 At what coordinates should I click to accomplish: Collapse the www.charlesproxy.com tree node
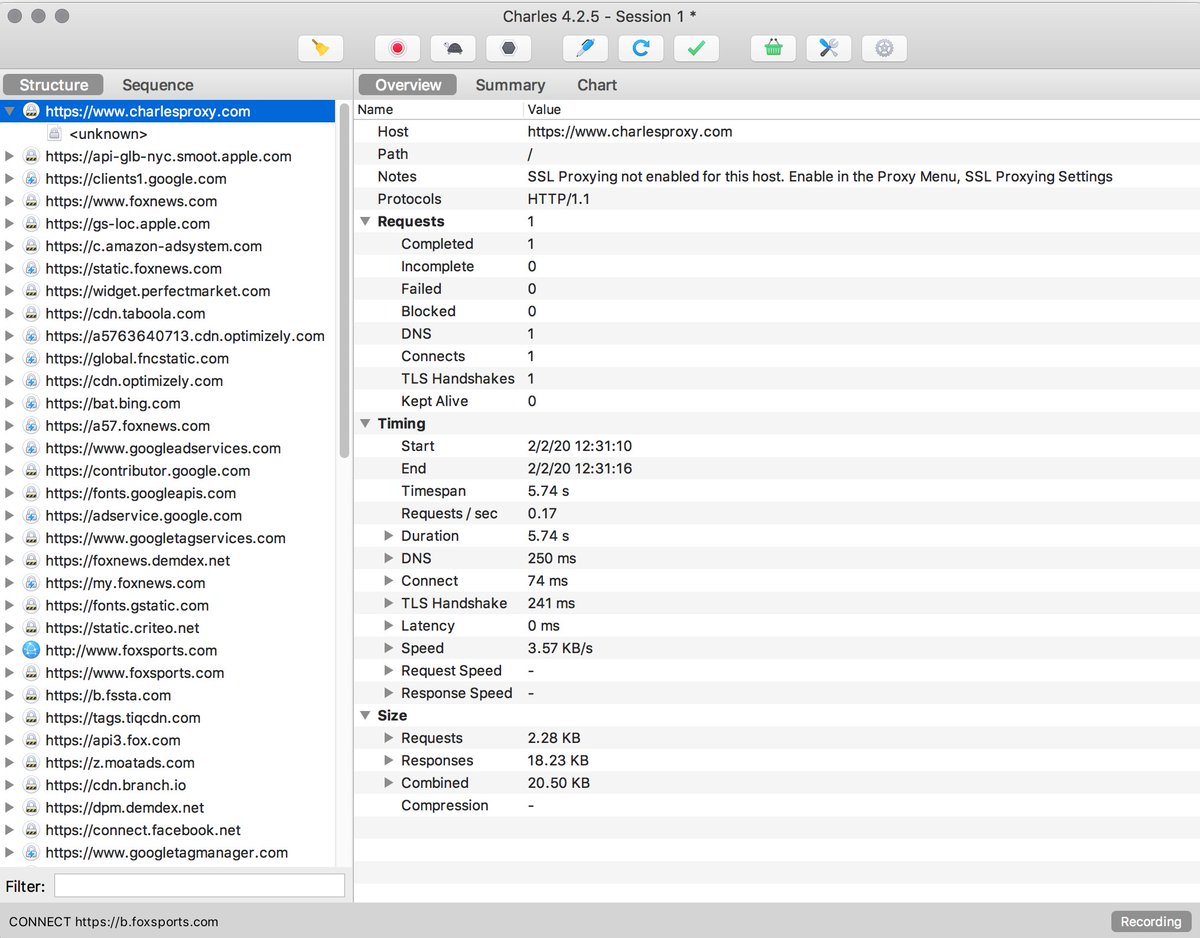click(10, 111)
